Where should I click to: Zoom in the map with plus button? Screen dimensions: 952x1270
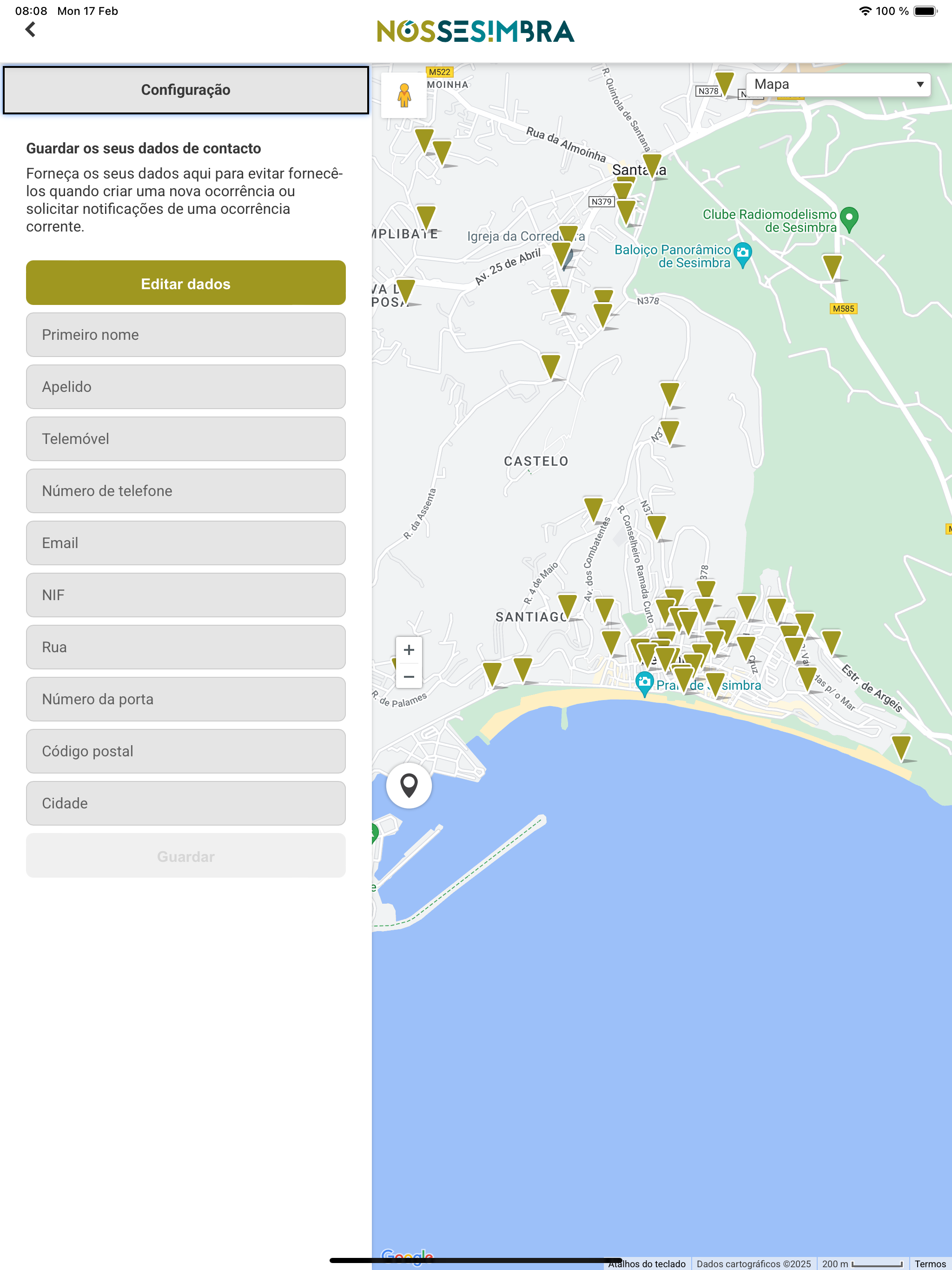[409, 650]
